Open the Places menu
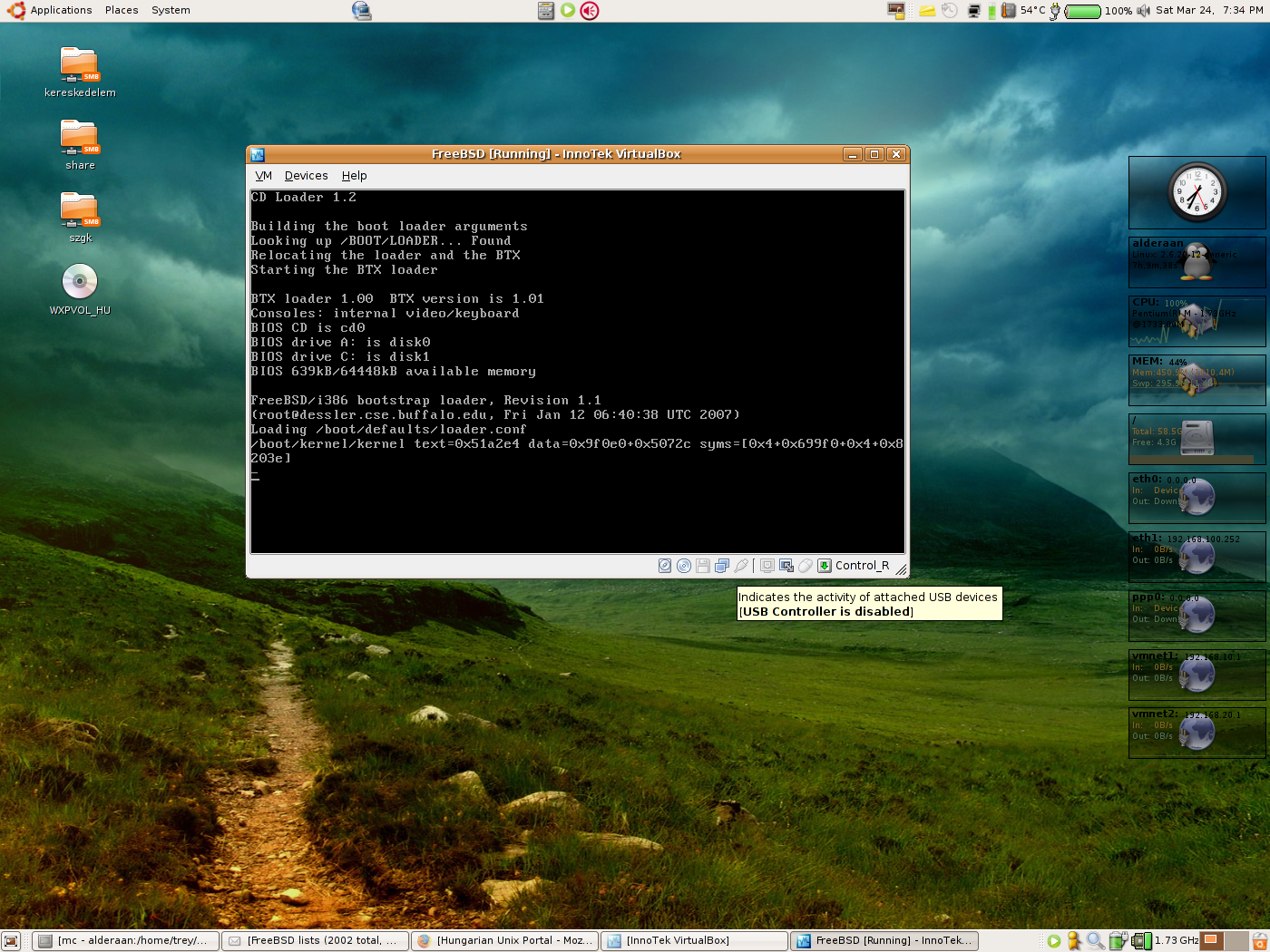Screen dimensions: 1270x952 click(122, 10)
